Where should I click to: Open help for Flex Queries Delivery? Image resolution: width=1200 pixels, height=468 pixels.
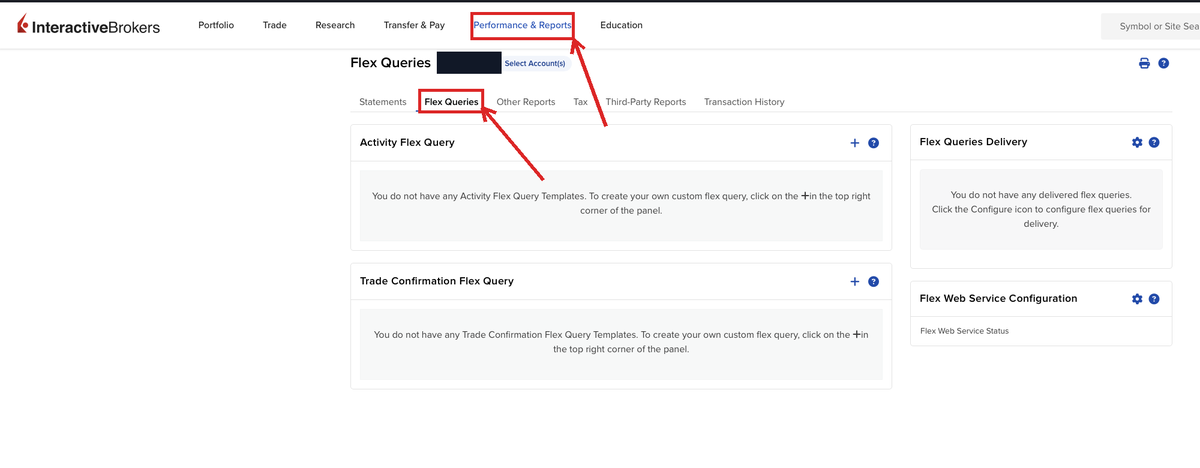tap(1154, 142)
